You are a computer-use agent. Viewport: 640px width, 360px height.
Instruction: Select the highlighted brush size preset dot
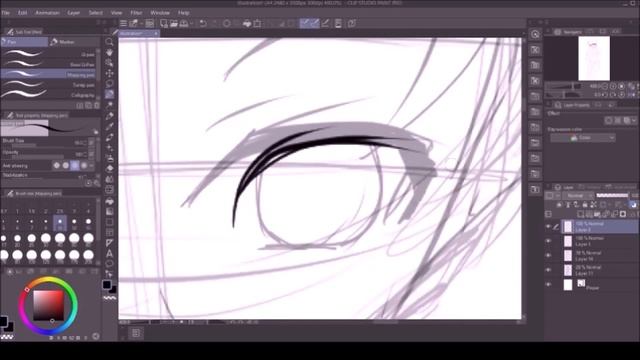pyautogui.click(x=60, y=222)
